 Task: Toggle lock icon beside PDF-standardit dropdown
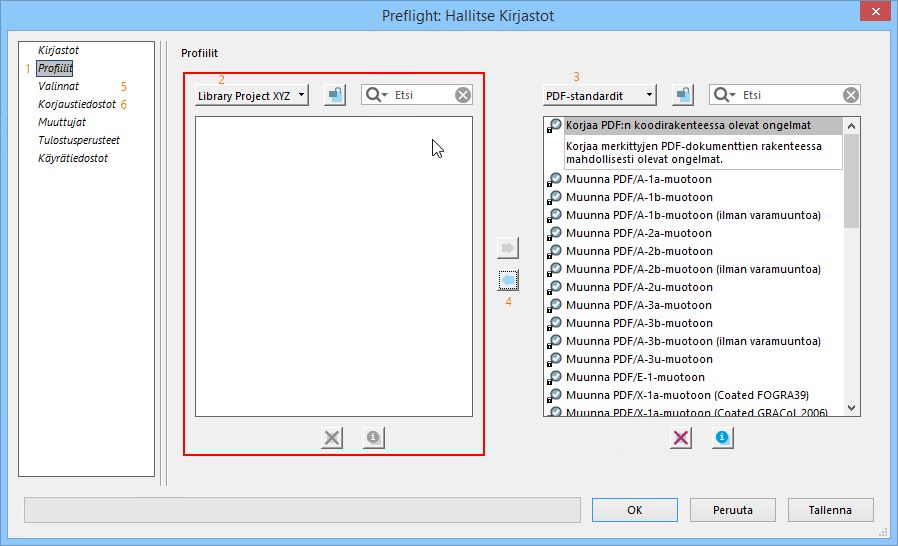click(683, 95)
